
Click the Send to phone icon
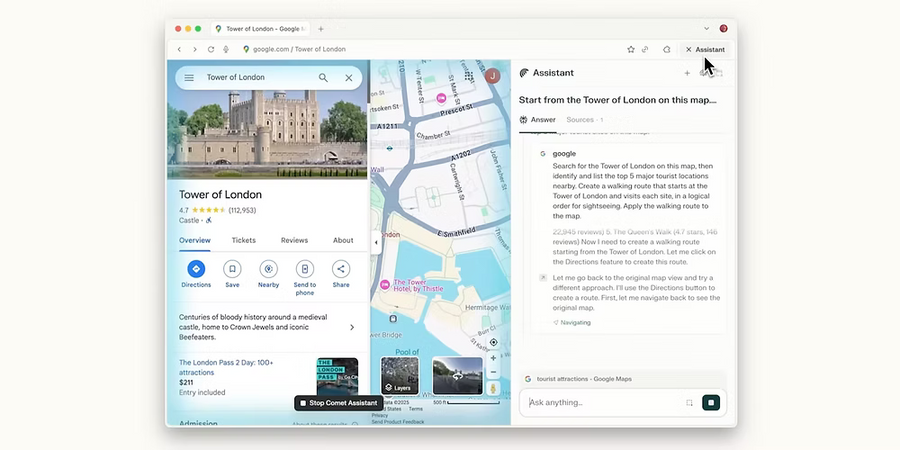pos(305,269)
